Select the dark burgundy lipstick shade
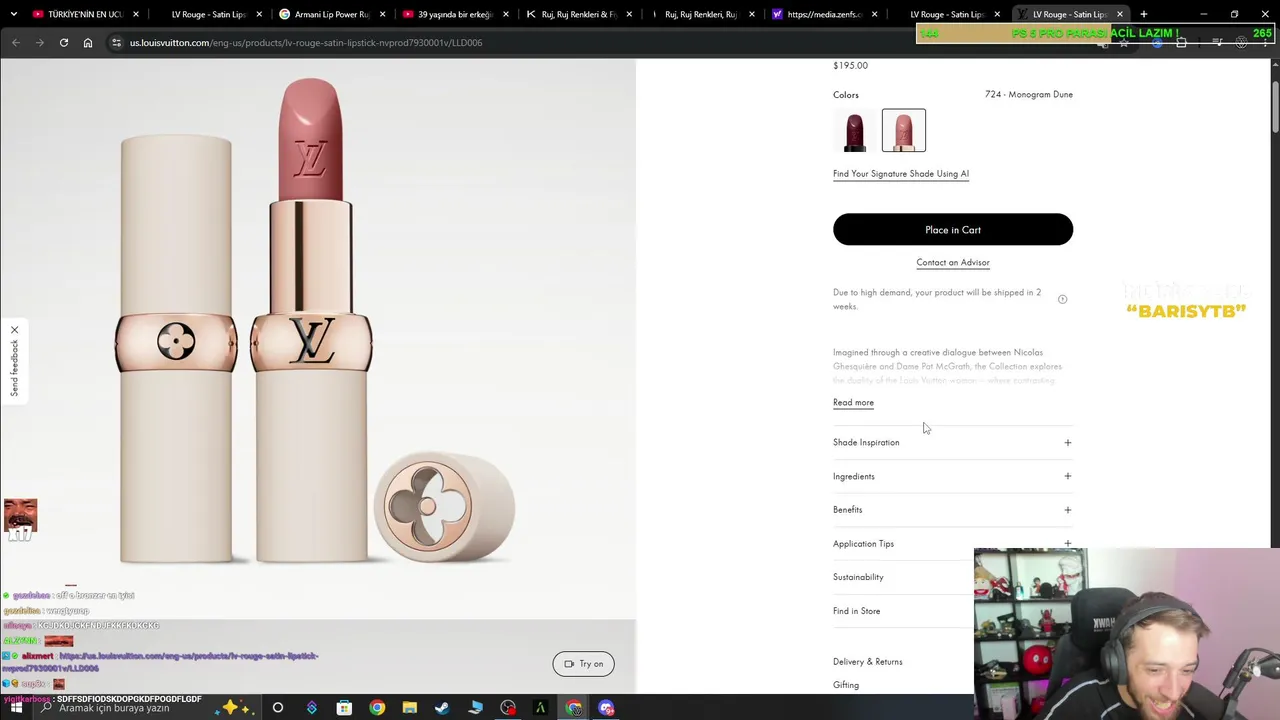The height and width of the screenshot is (720, 1280). click(x=855, y=130)
